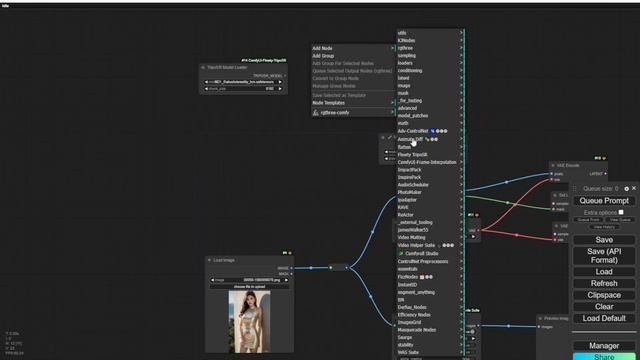Select the pixels input port on VAE Encode

(552, 174)
